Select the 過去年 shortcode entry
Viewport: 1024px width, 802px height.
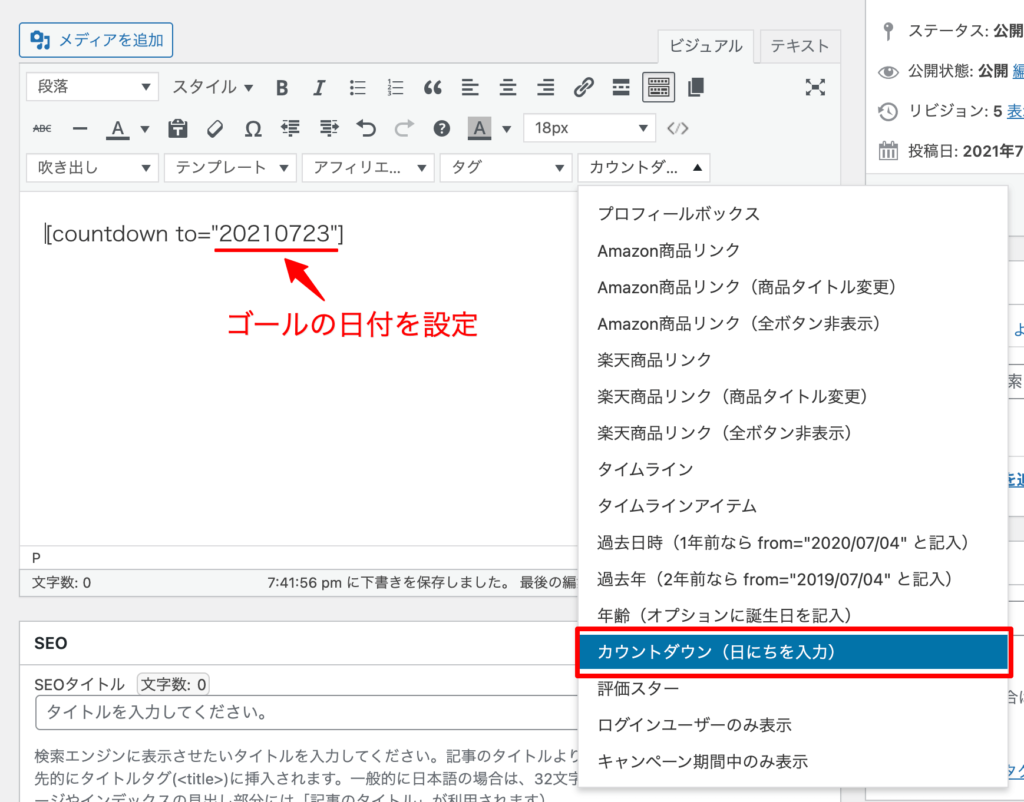point(793,579)
